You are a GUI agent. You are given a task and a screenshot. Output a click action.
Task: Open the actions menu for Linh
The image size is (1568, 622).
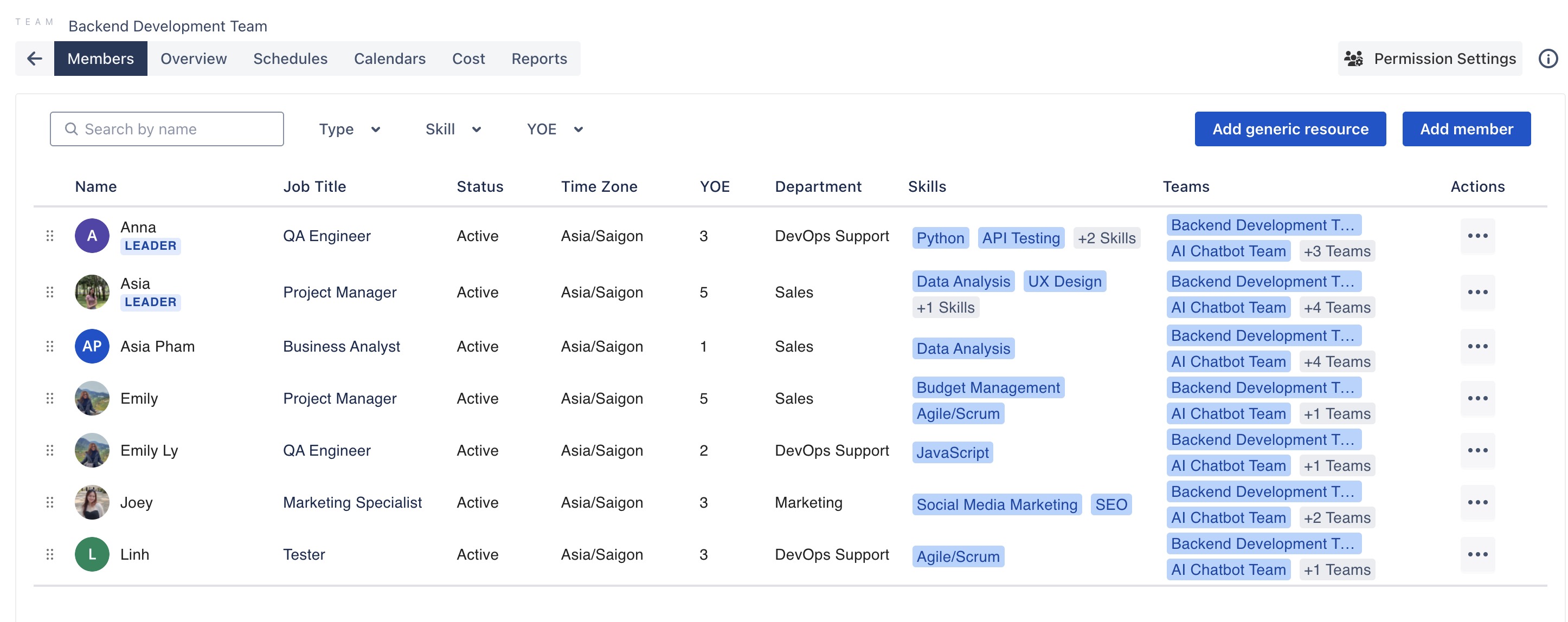point(1477,554)
